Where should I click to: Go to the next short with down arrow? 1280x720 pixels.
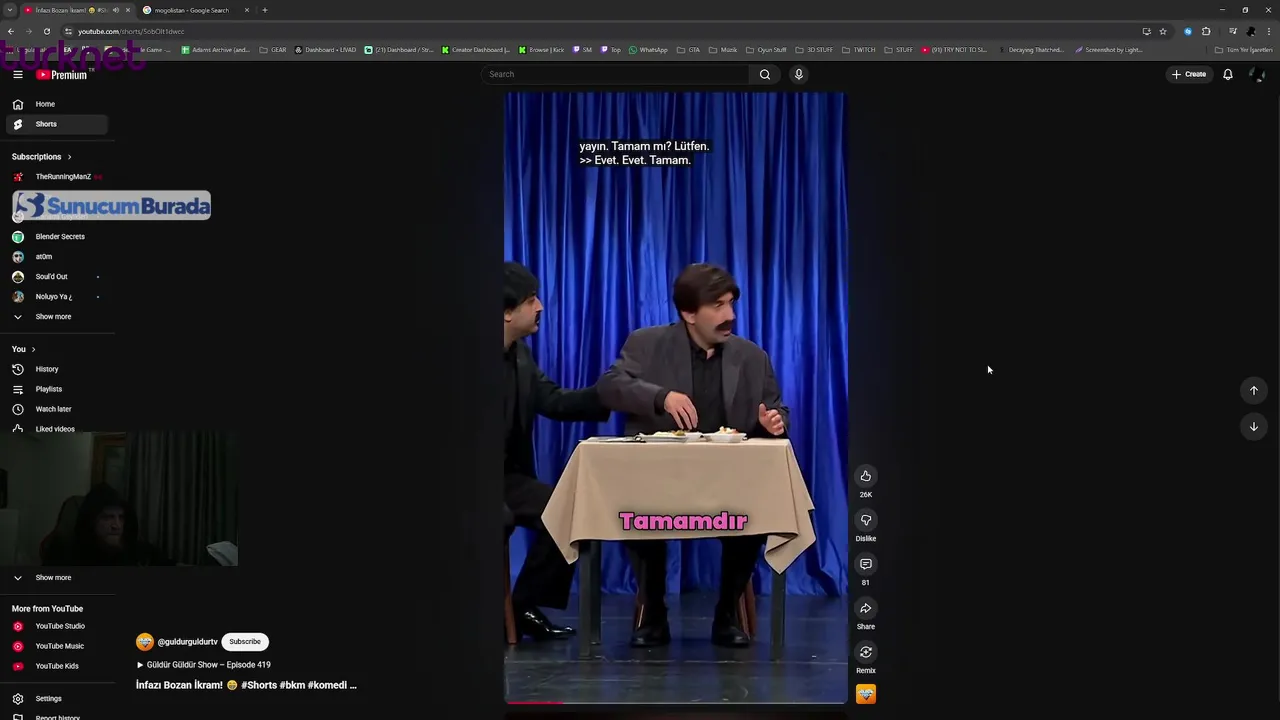point(1254,427)
